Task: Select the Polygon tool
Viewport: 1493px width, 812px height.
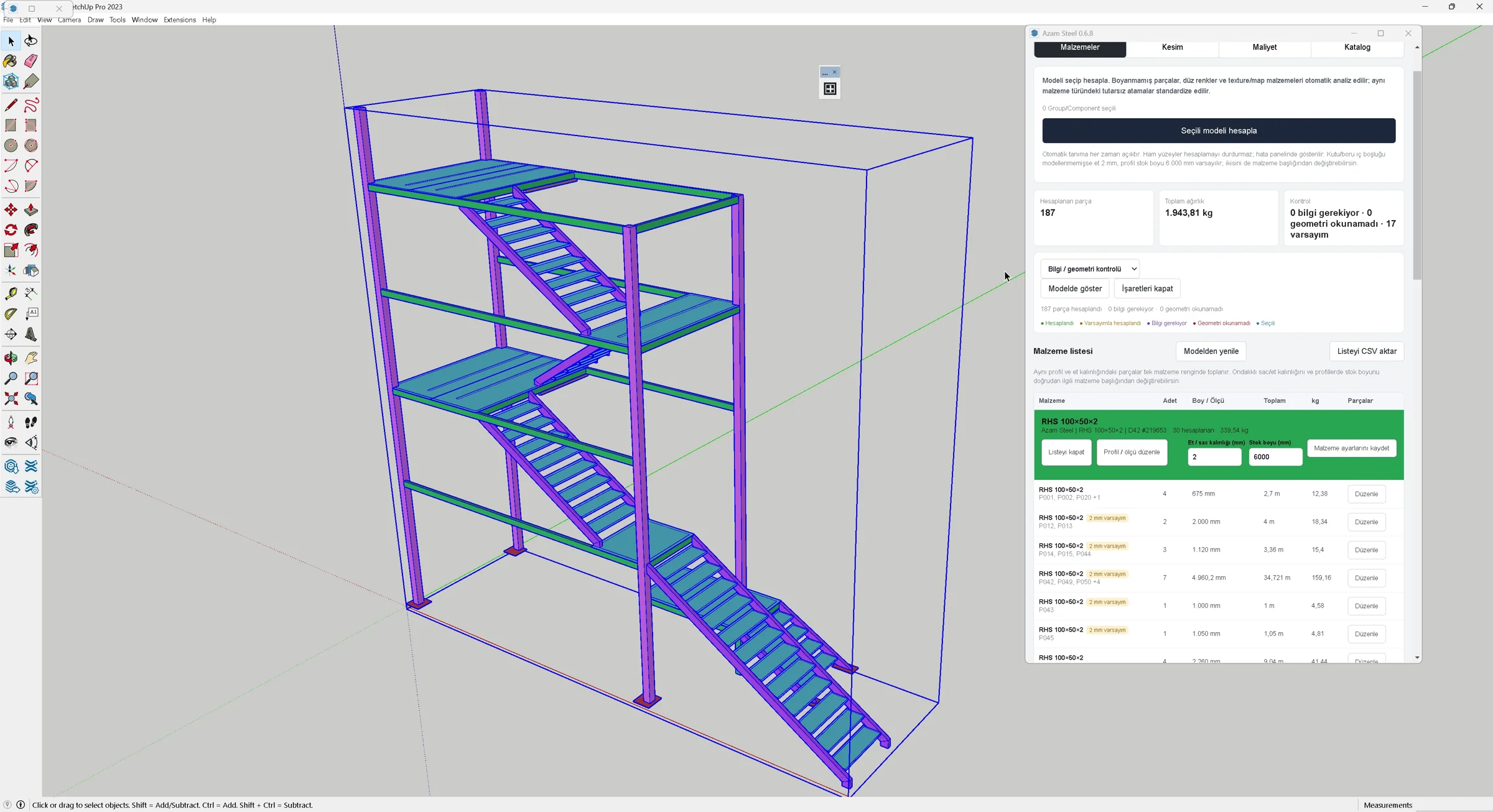Action: coord(31,145)
